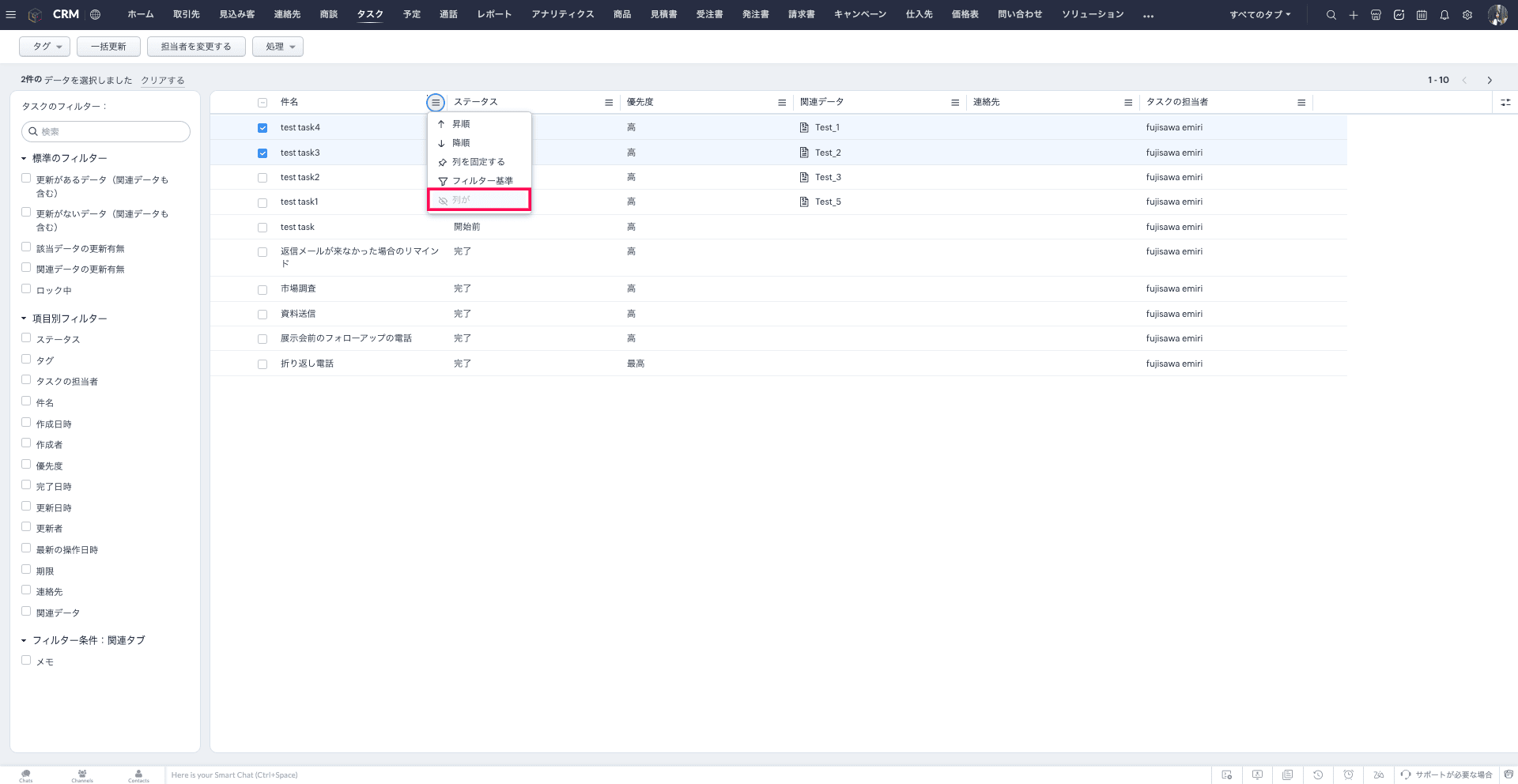Viewport: 1518px width, 784px height.
Task: Open the 優先度 column menu icon
Action: click(x=782, y=103)
